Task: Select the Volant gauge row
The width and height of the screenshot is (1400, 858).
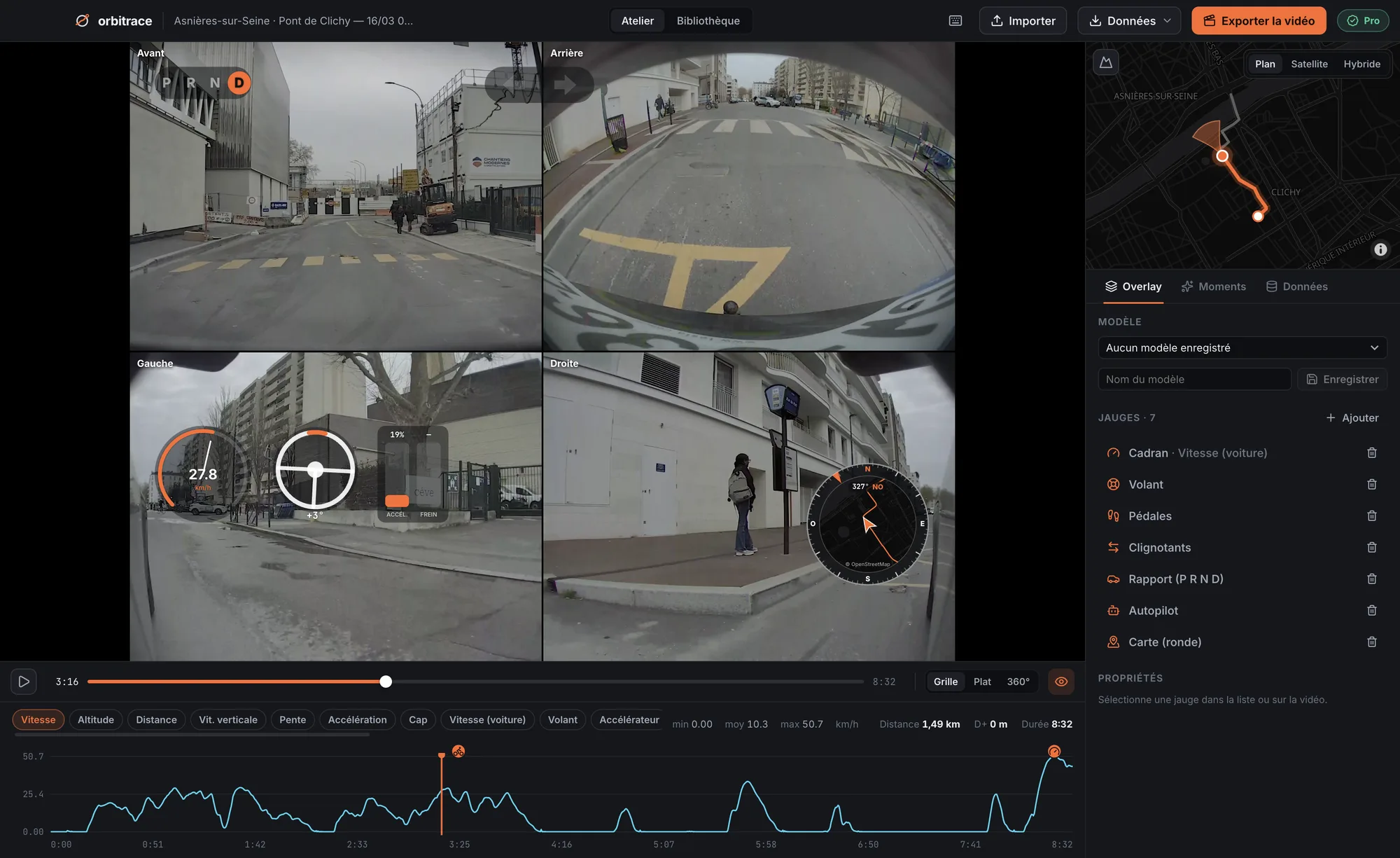Action: pyautogui.click(x=1242, y=485)
